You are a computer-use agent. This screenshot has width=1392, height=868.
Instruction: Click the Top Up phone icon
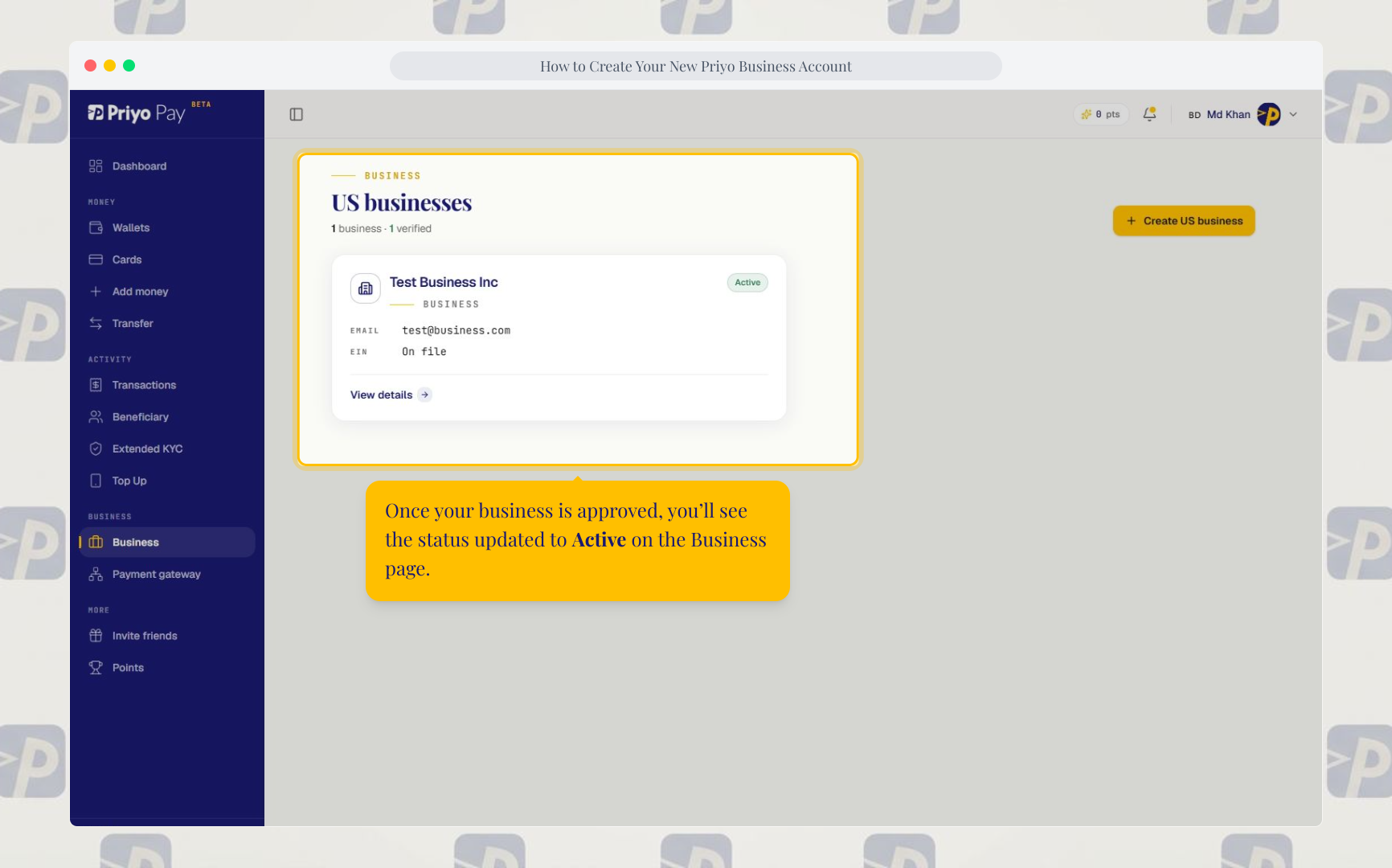pos(96,481)
